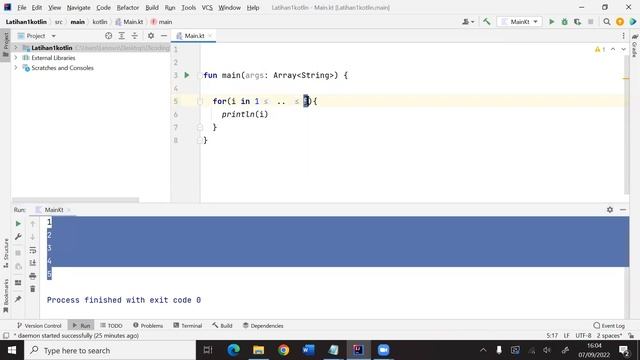This screenshot has width=640, height=360.
Task: Open the Tools menu
Action: 188,7
